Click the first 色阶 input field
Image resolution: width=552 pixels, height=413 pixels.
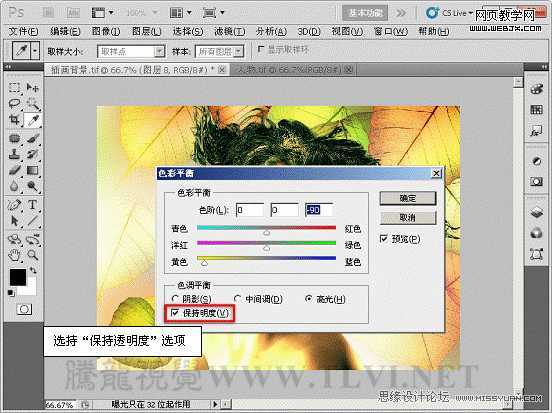click(x=250, y=210)
